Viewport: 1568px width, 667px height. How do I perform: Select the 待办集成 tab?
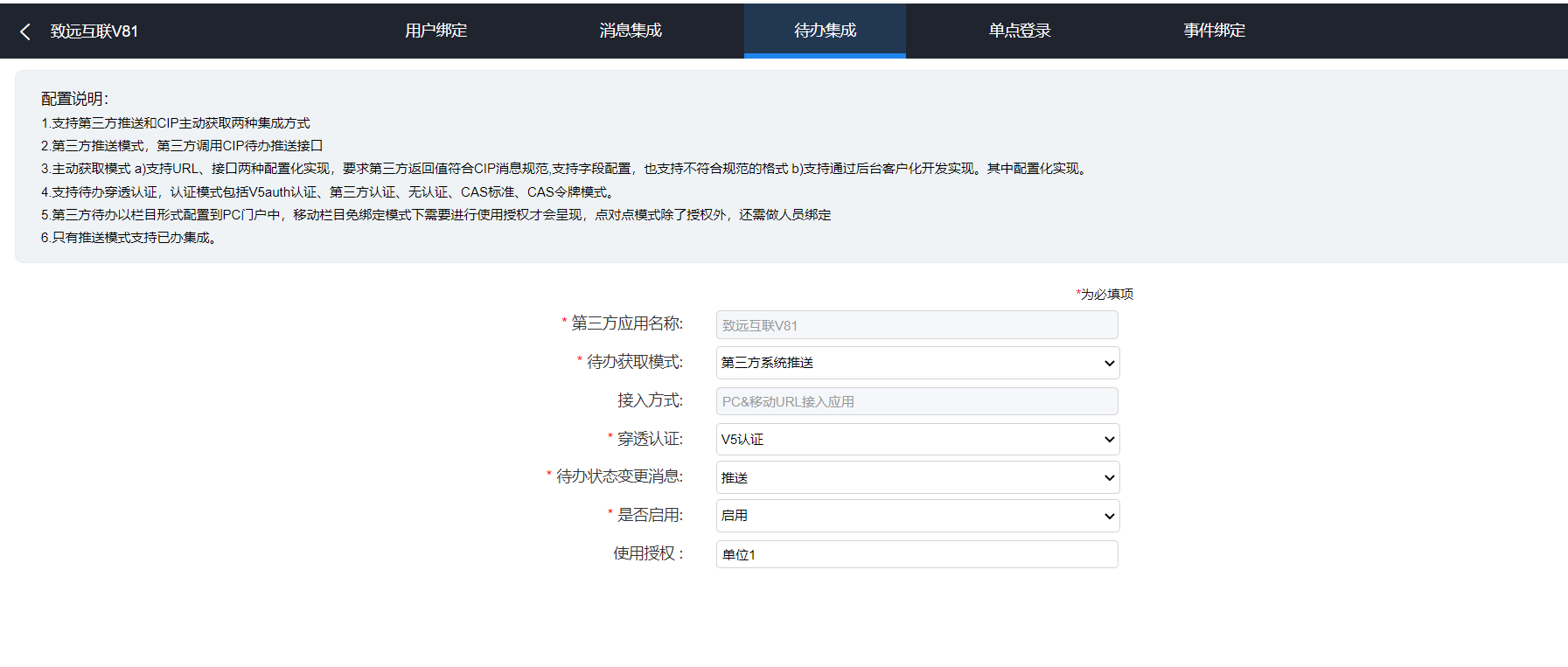coord(825,31)
